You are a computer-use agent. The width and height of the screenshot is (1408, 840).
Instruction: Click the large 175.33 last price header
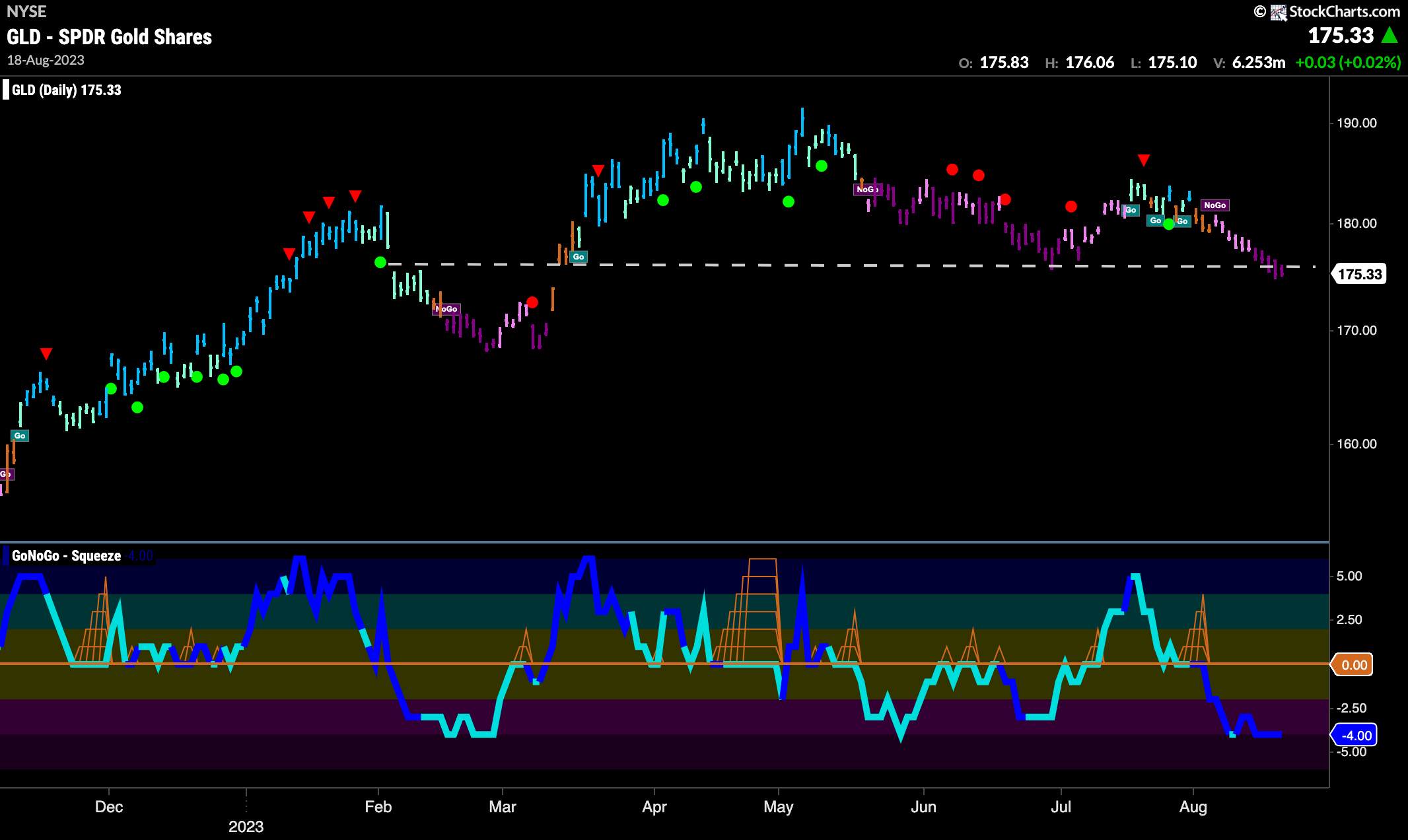pos(1341,35)
